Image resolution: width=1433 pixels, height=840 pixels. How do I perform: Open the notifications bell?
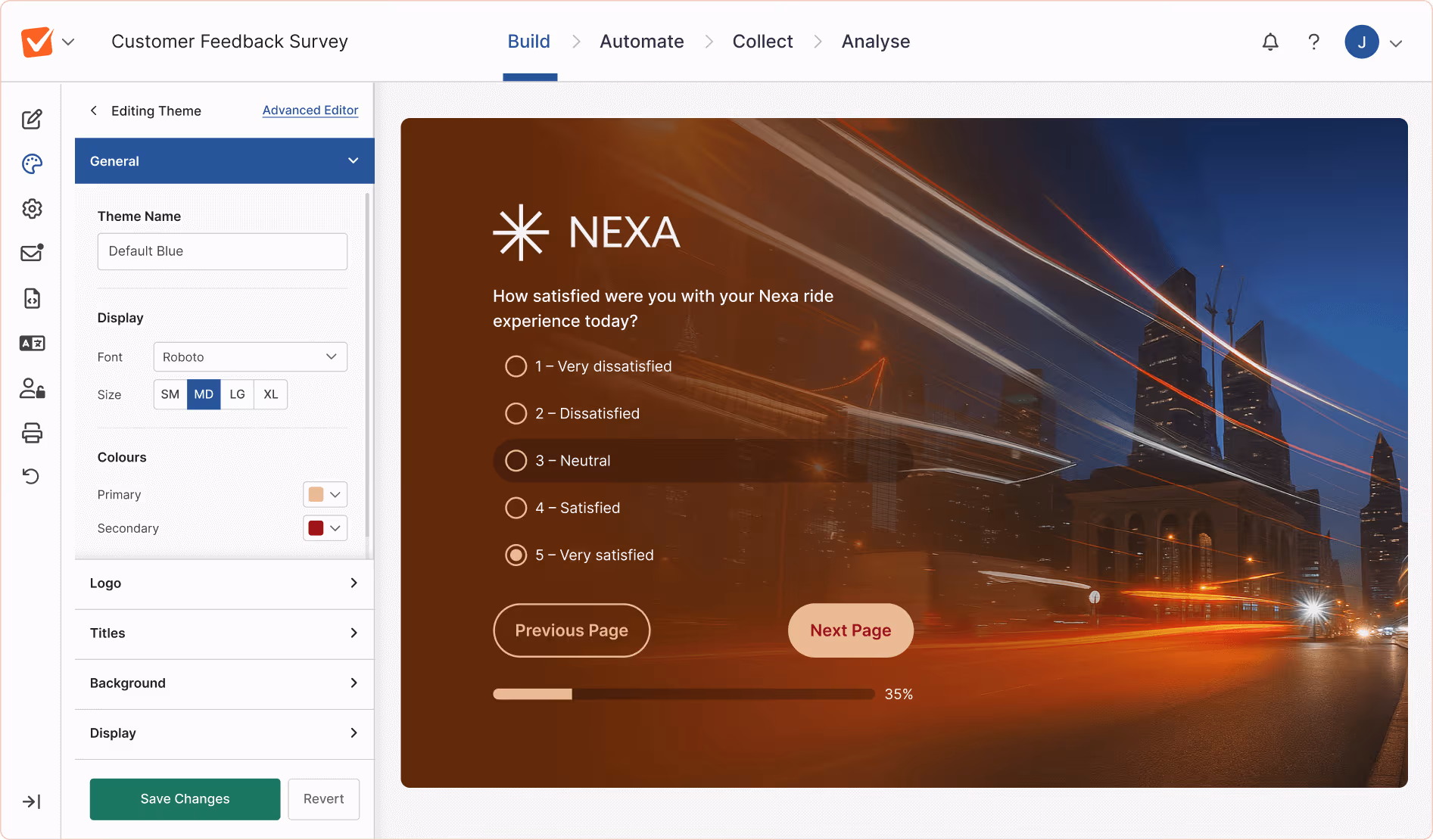[1270, 42]
